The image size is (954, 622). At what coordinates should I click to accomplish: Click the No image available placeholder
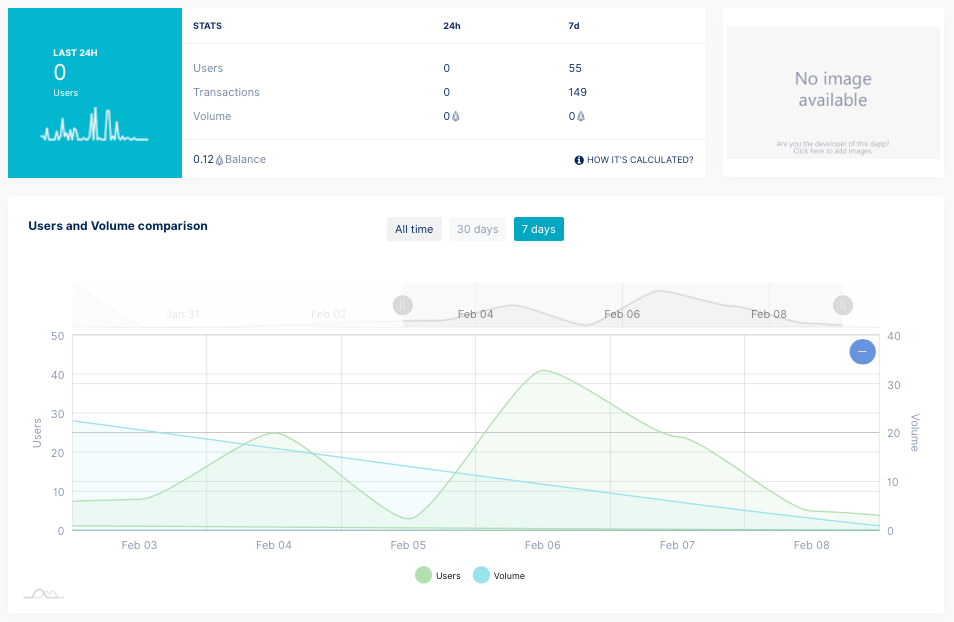click(x=833, y=89)
